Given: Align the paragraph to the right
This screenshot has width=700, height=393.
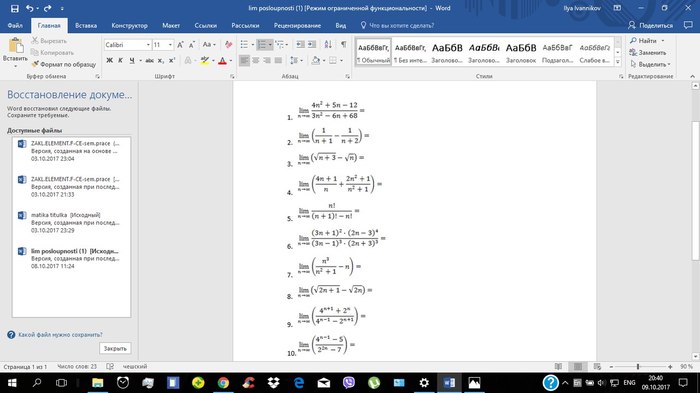Looking at the screenshot, I should coord(267,60).
